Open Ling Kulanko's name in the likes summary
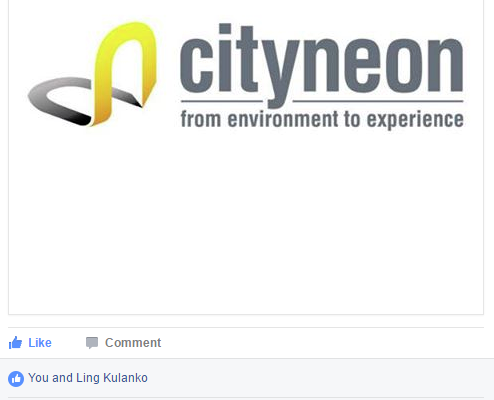This screenshot has width=494, height=400. click(112, 378)
